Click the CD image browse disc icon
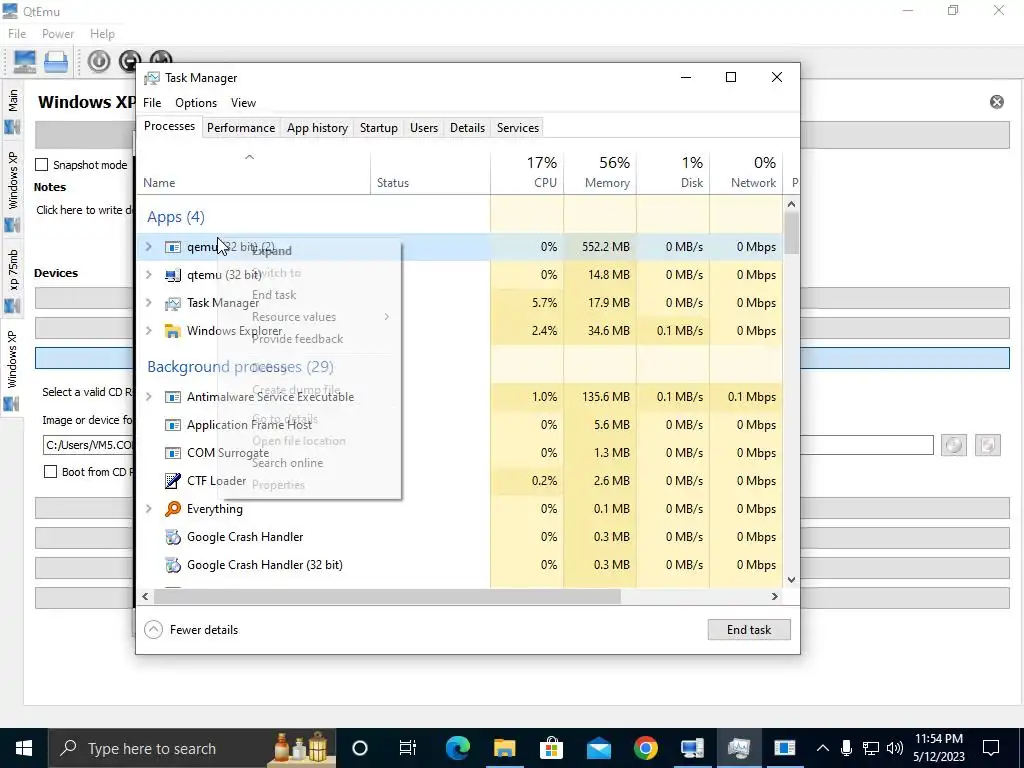This screenshot has height=768, width=1024. point(953,445)
